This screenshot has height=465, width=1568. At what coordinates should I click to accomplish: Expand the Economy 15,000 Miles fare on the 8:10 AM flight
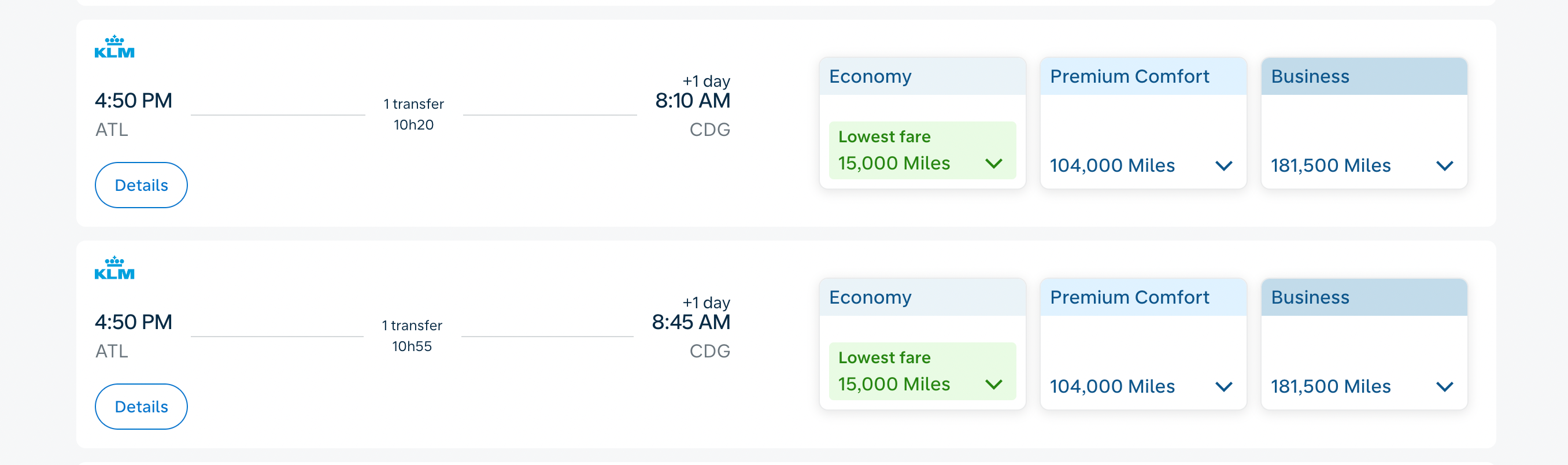tap(922, 150)
